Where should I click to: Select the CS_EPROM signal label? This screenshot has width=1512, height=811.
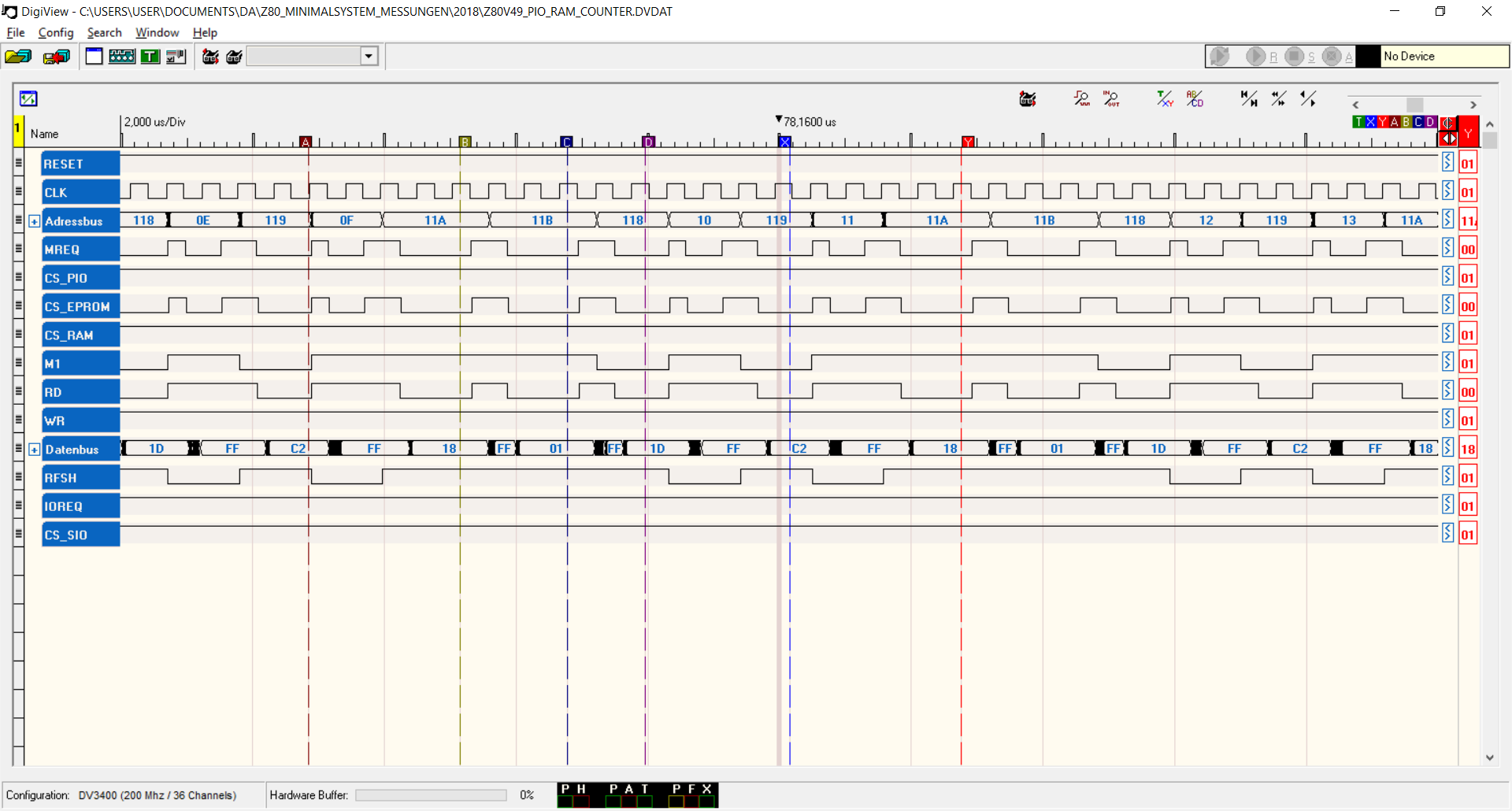coord(80,306)
